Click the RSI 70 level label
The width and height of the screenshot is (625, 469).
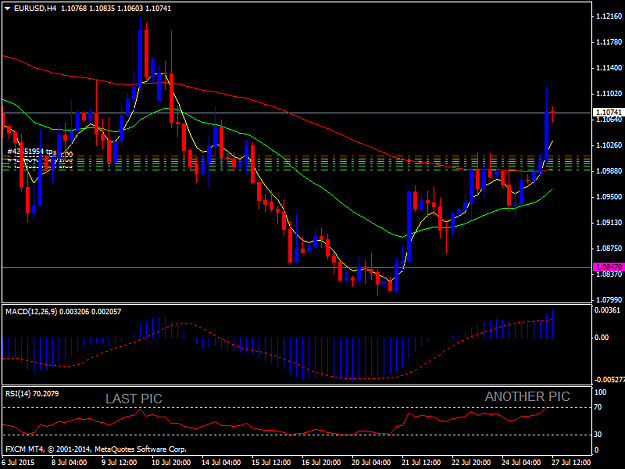pos(598,407)
